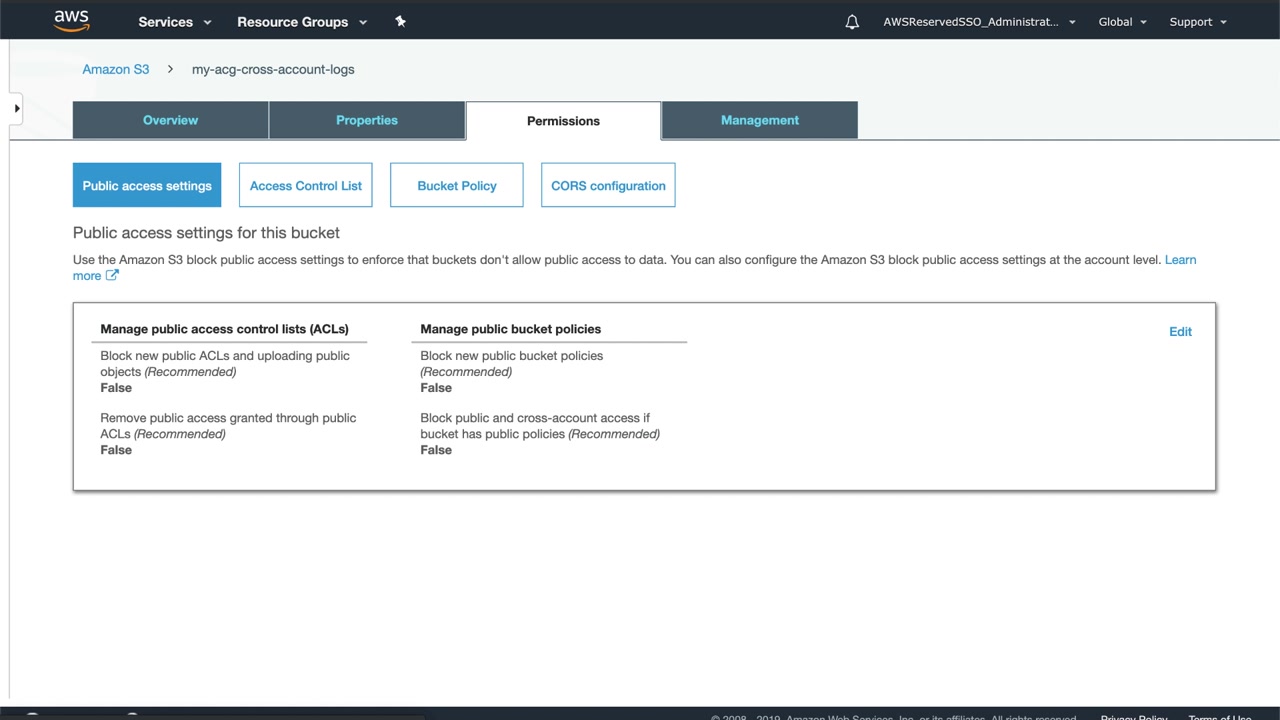Click the pin shortcuts icon

coord(400,21)
